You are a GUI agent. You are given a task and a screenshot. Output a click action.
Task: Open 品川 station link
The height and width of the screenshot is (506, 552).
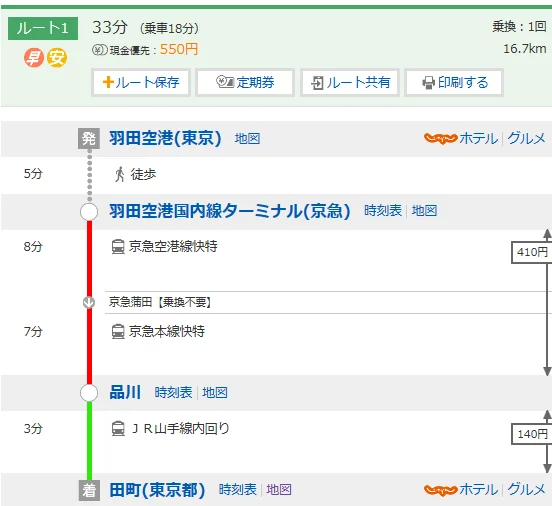coord(125,392)
